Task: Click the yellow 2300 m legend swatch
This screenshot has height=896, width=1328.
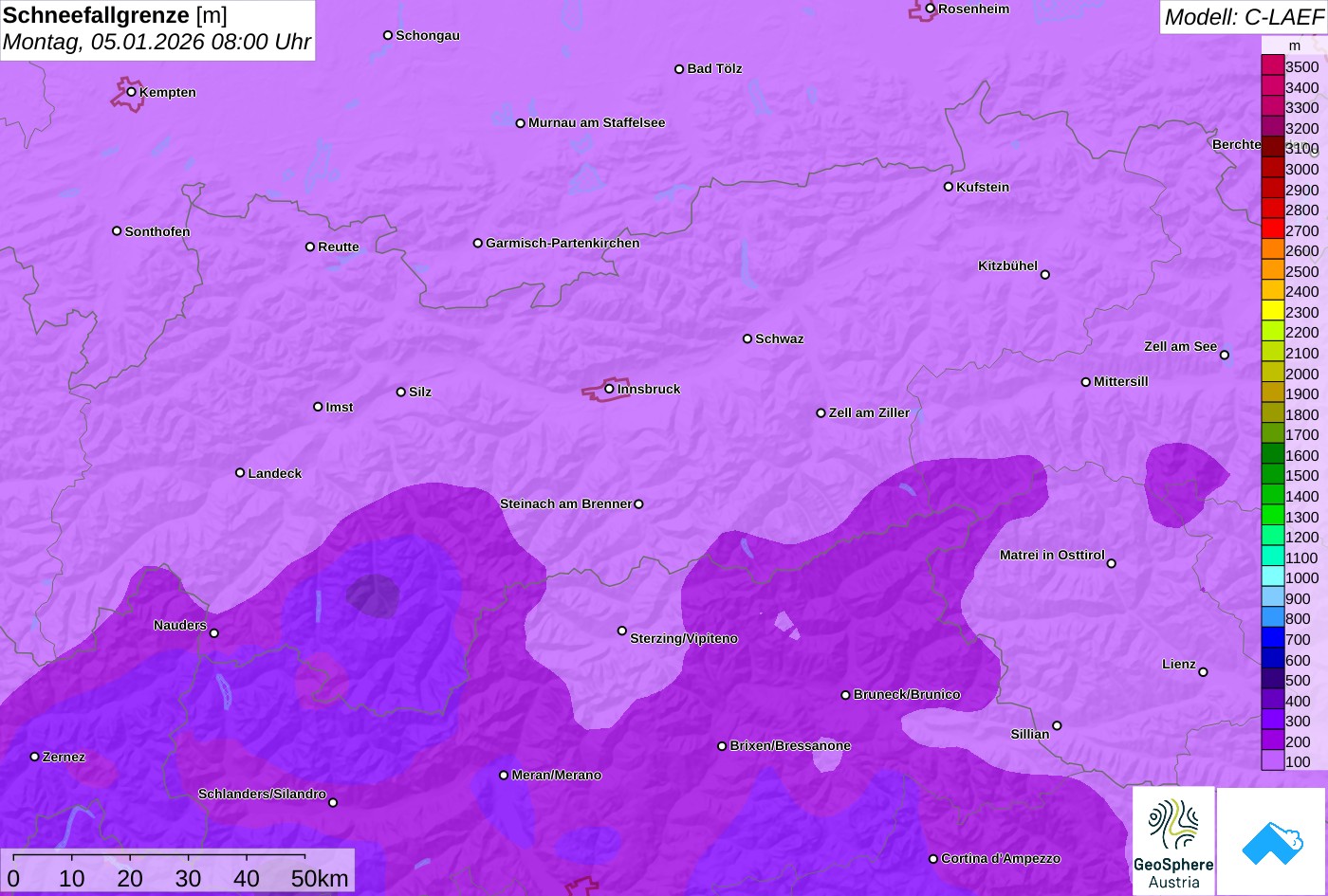Action: 1272,311
